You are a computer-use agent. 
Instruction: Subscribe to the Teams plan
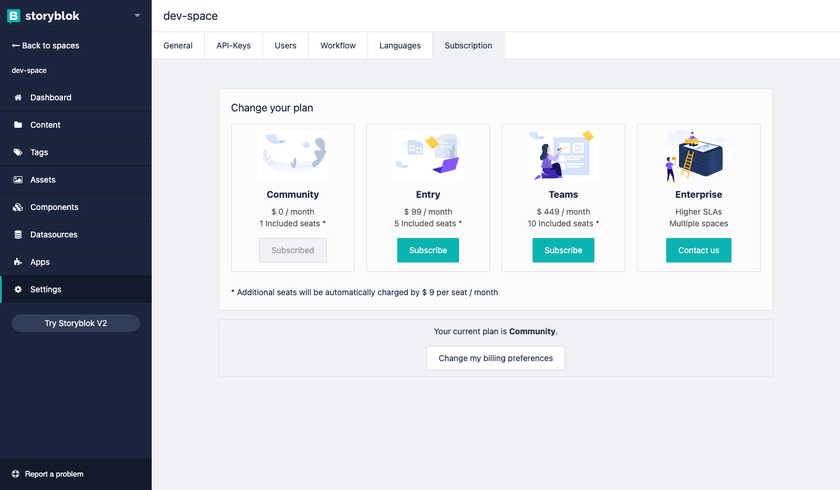[563, 250]
